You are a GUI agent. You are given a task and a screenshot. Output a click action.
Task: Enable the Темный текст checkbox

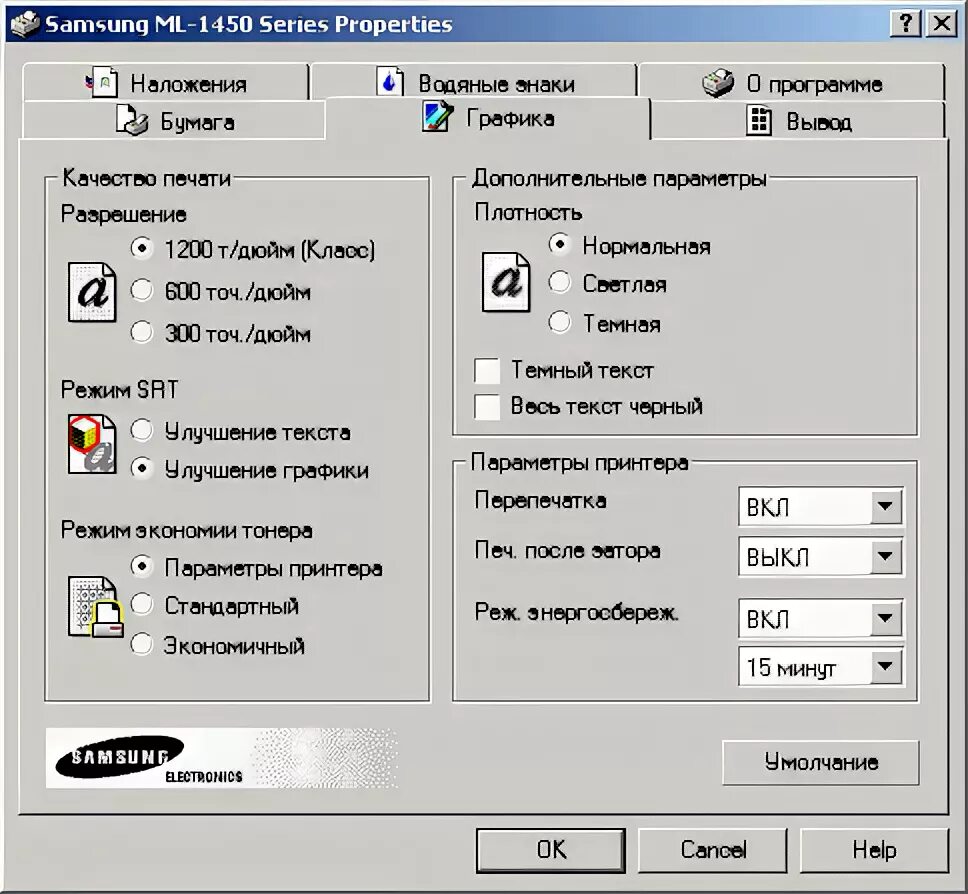(x=487, y=370)
